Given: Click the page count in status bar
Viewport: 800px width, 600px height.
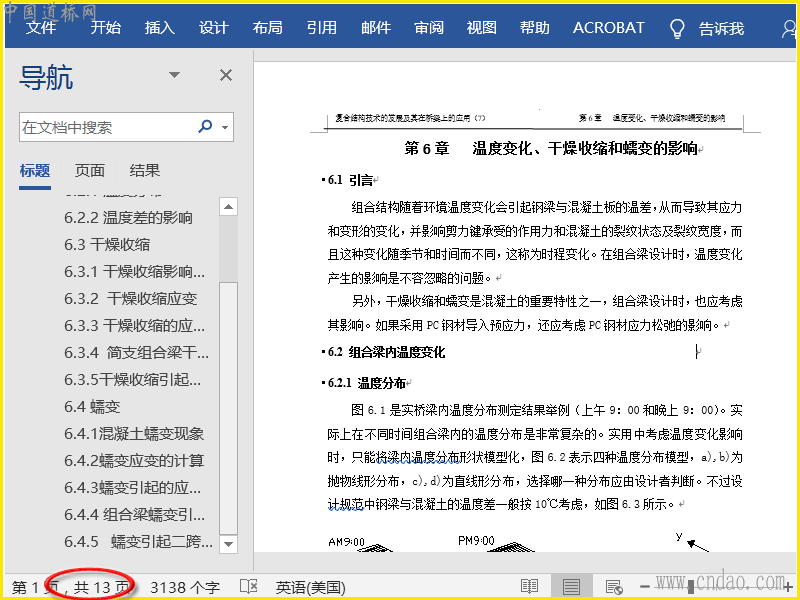Looking at the screenshot, I should tap(70, 588).
